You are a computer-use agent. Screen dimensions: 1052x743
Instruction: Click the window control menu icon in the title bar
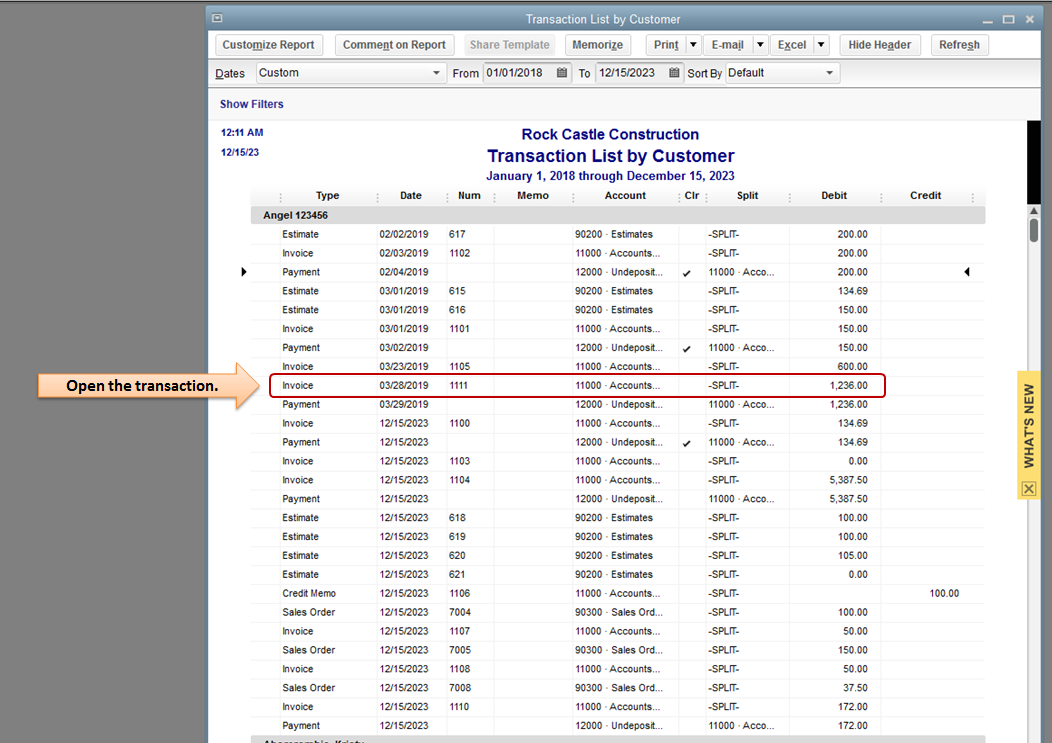pos(217,19)
